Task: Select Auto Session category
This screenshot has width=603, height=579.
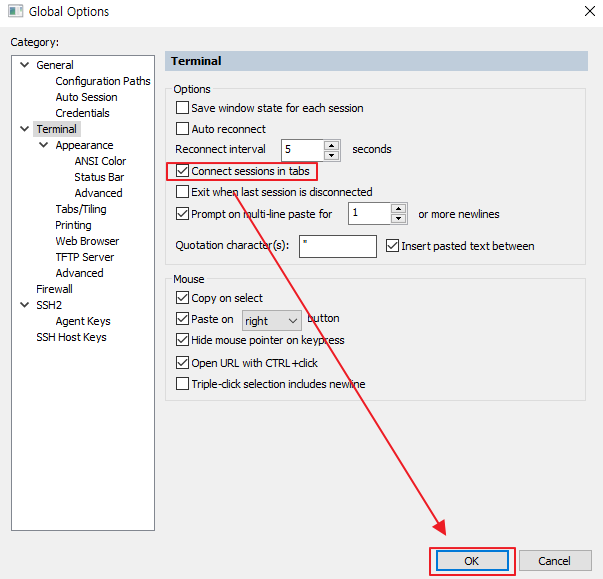Action: (x=86, y=97)
